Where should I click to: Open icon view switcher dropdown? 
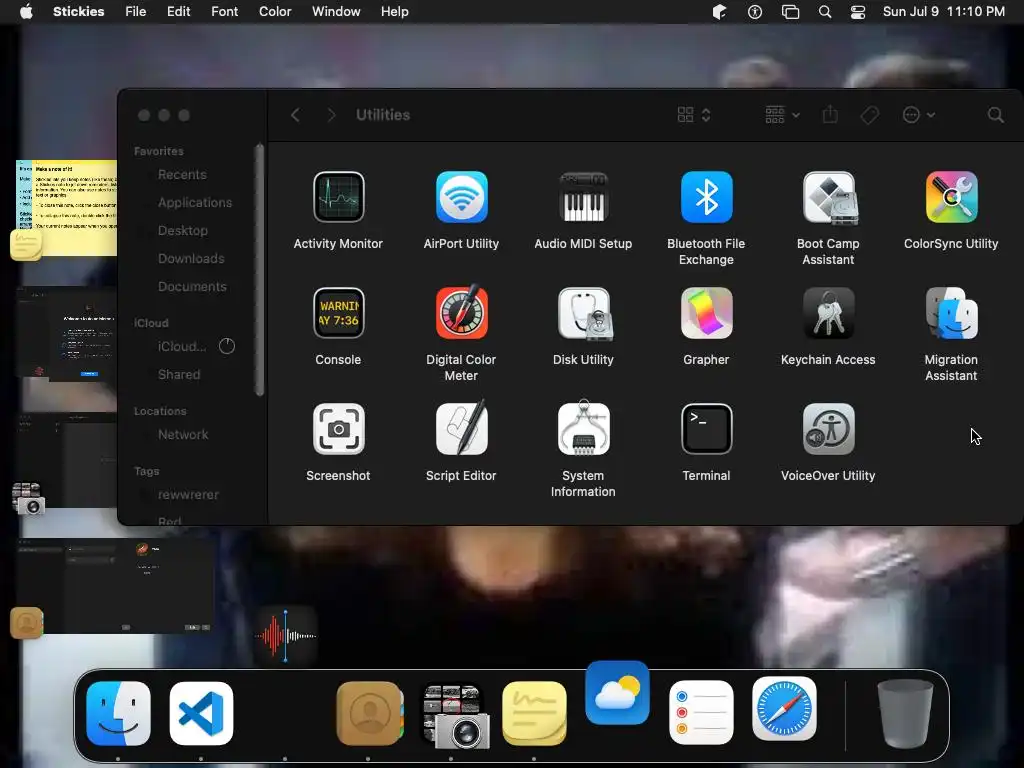point(694,115)
